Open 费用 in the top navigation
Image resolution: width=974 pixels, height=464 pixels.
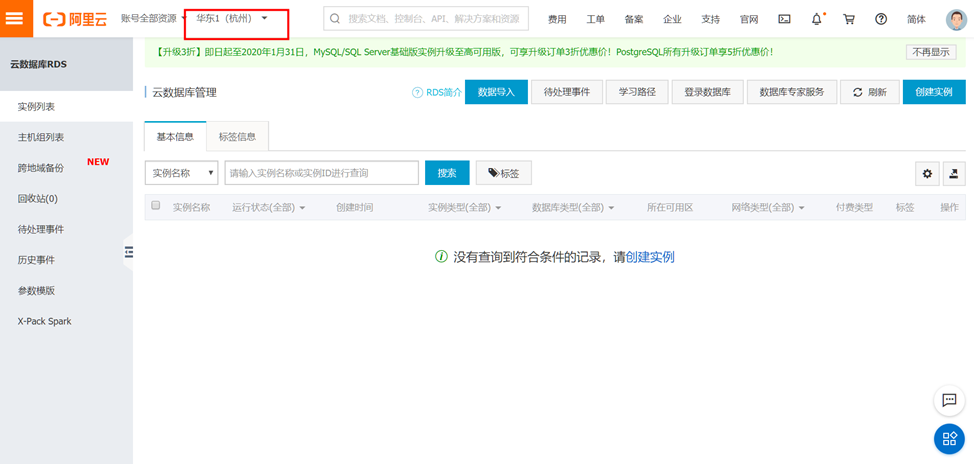(x=557, y=19)
